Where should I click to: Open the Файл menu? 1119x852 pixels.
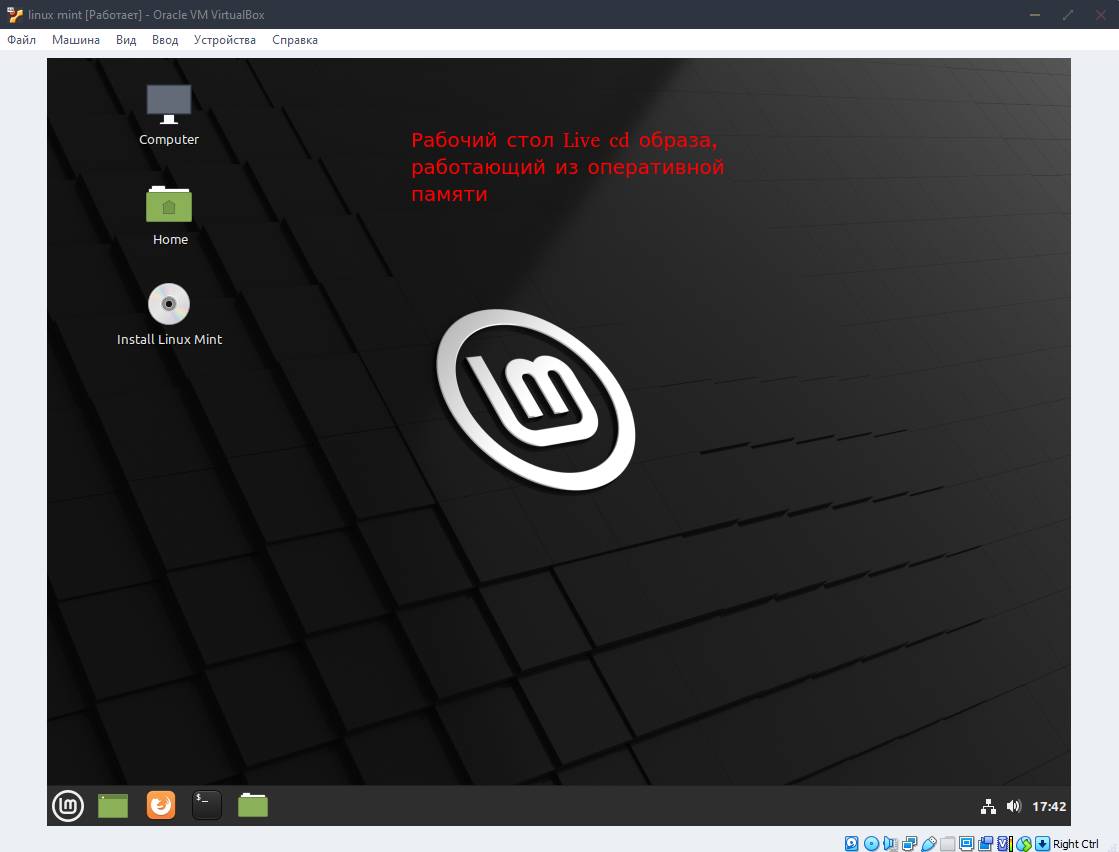(21, 40)
